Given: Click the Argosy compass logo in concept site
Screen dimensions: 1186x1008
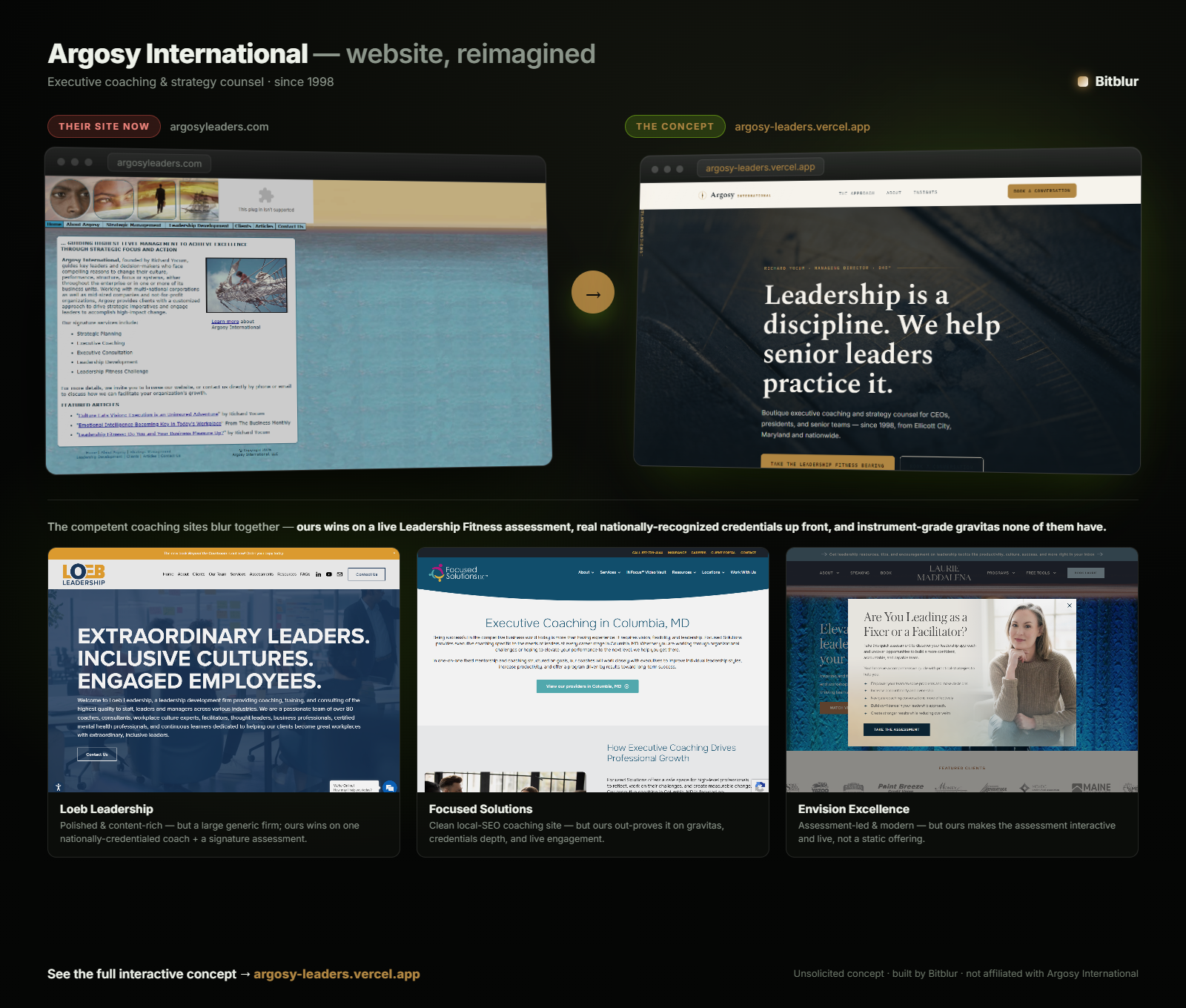Looking at the screenshot, I should click(x=702, y=195).
